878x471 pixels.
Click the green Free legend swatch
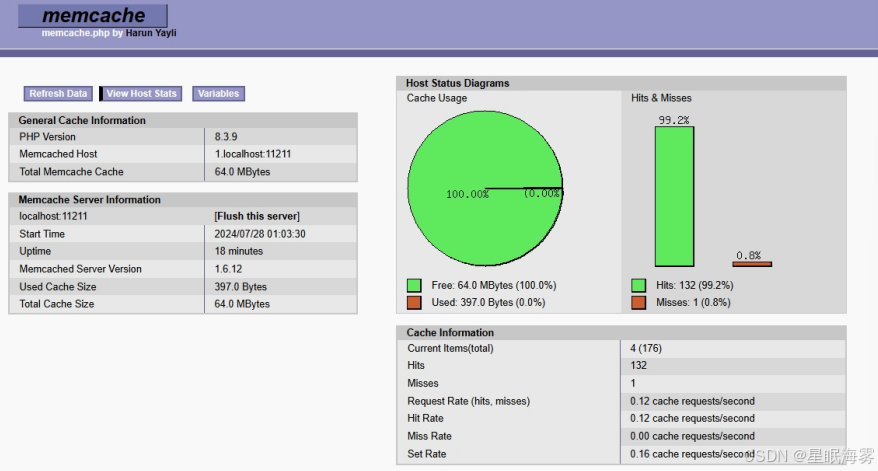(414, 286)
